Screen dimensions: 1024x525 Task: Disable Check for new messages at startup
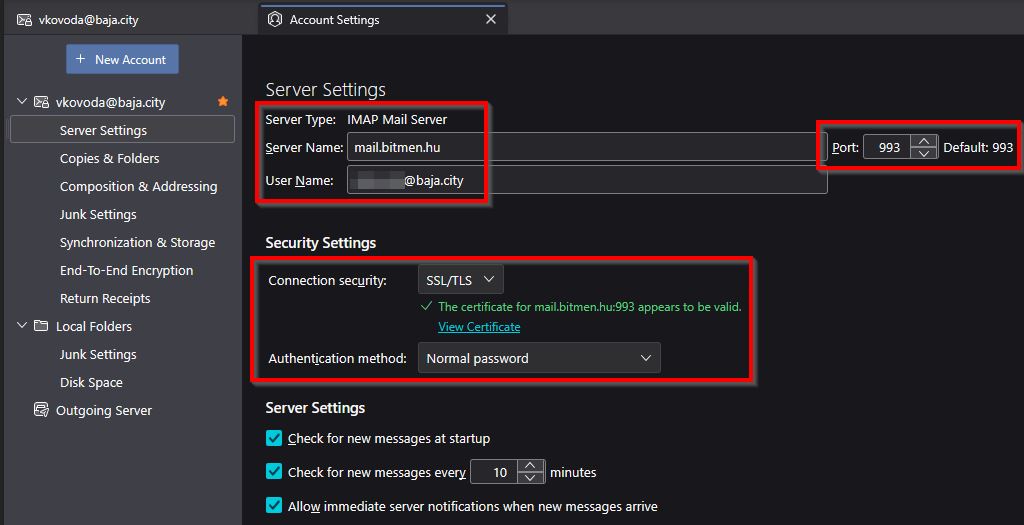point(274,438)
